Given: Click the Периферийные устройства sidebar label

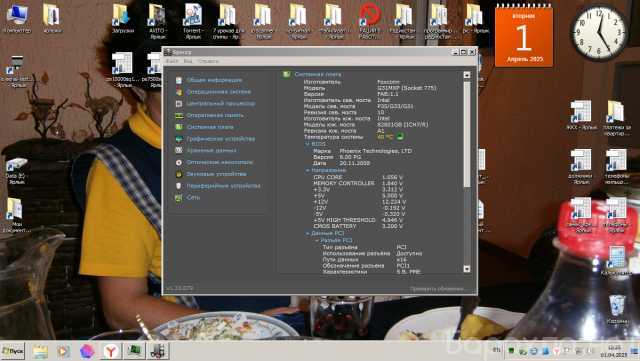Looking at the screenshot, I should coord(223,186).
